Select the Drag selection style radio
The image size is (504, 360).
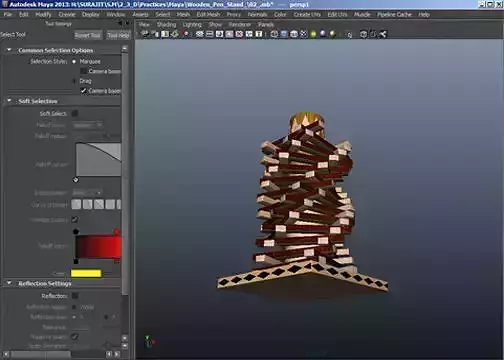click(74, 81)
